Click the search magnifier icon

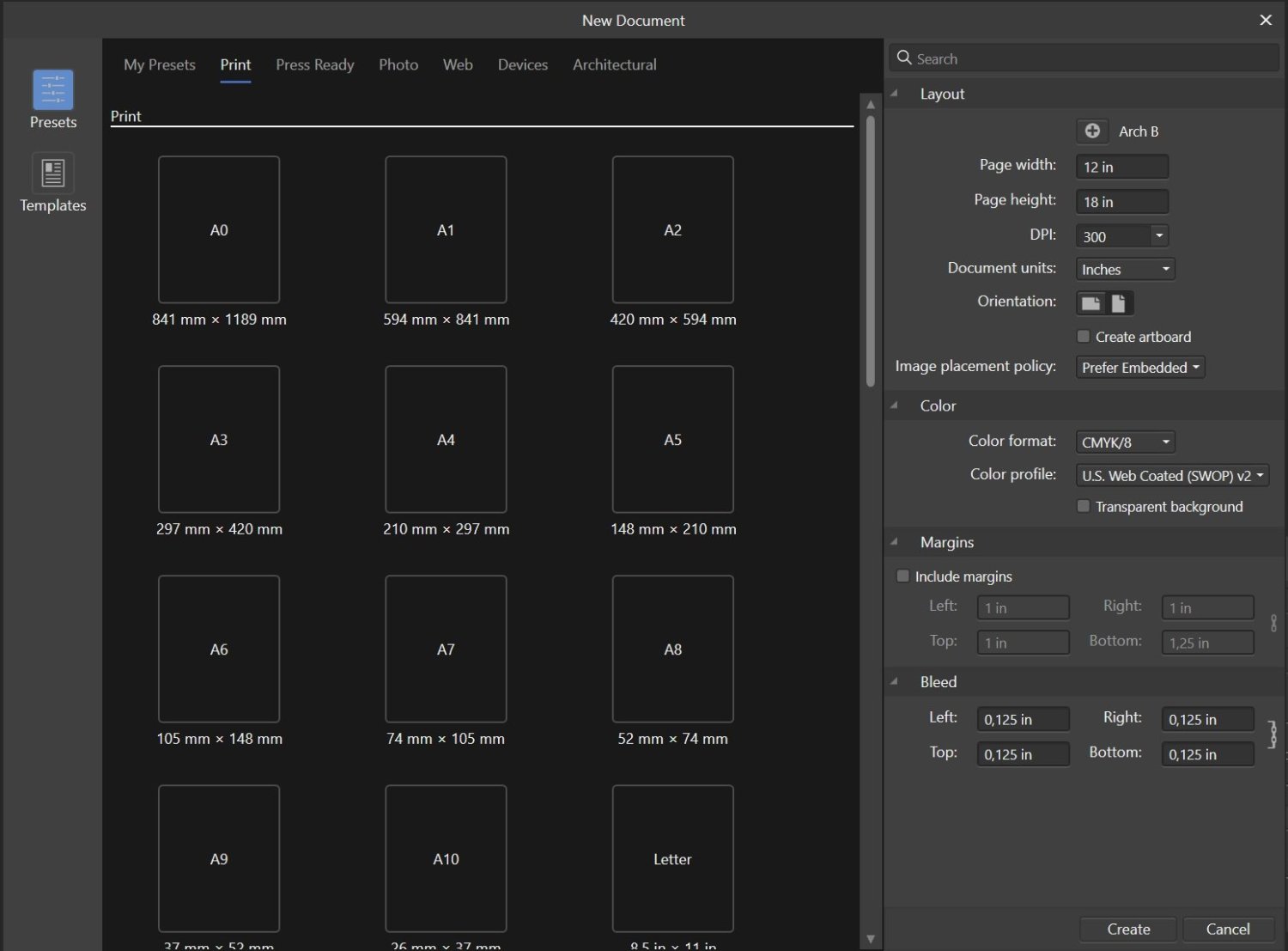click(x=904, y=57)
